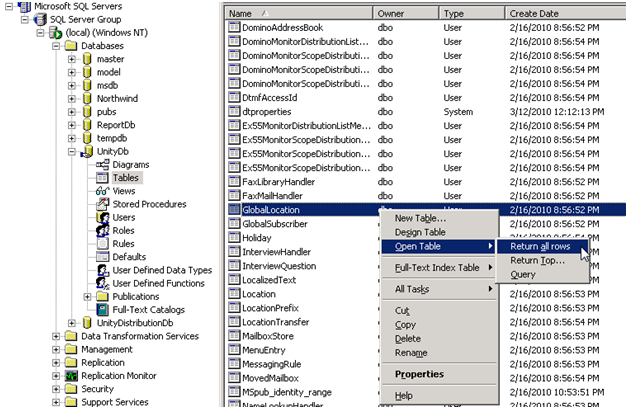Click the Diagrams icon under UnityDb
628x409 pixels.
[x=103, y=165]
